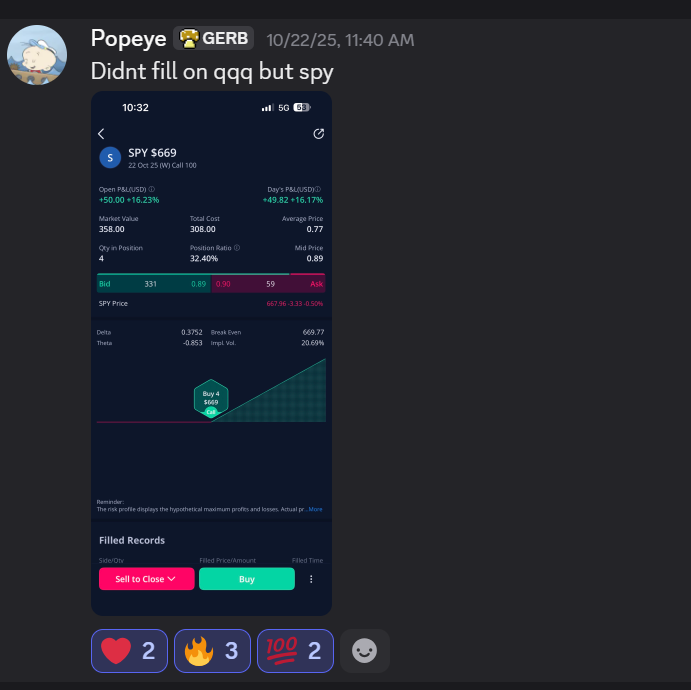Click the green Buy button

click(x=247, y=579)
